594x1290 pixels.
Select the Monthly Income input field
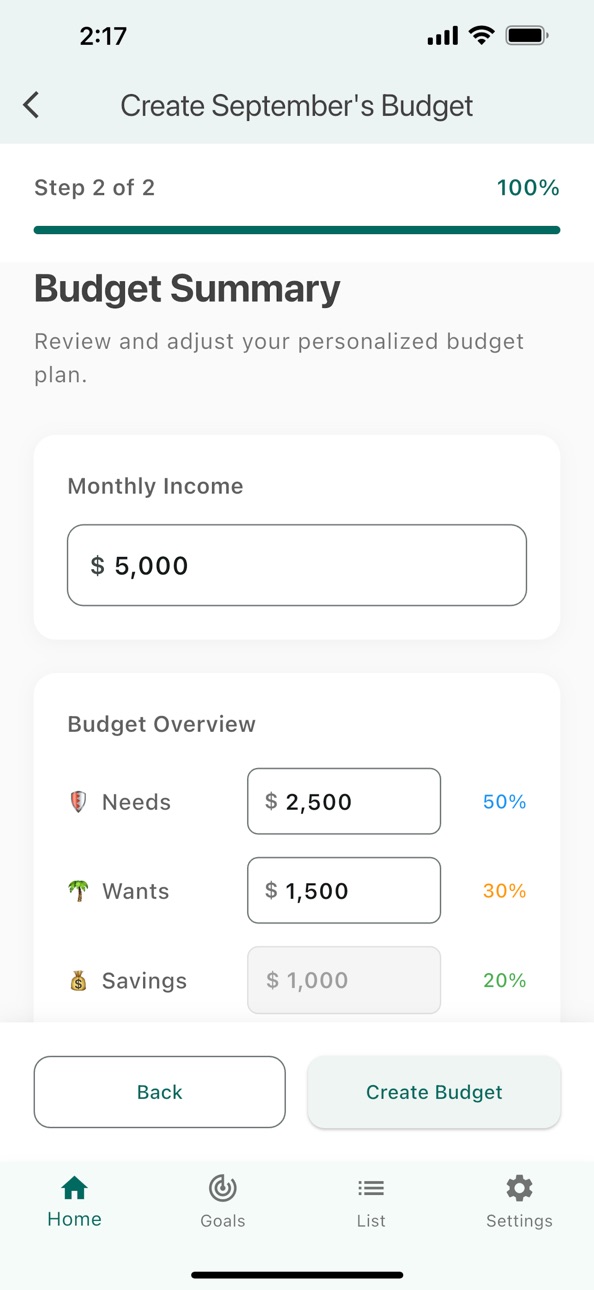click(x=297, y=565)
